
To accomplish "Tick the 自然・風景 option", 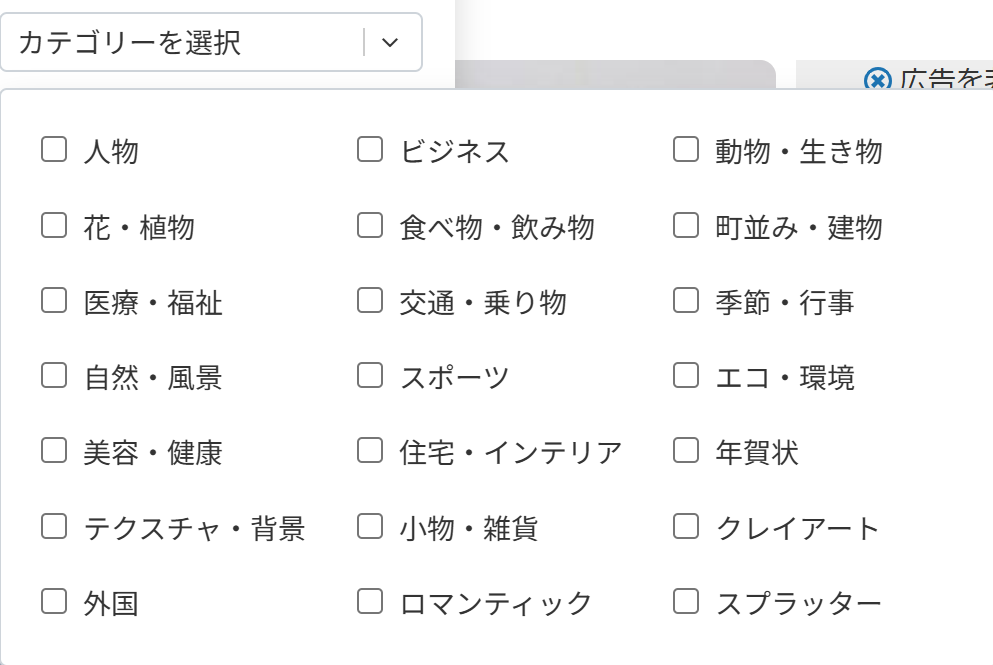I will 54,375.
